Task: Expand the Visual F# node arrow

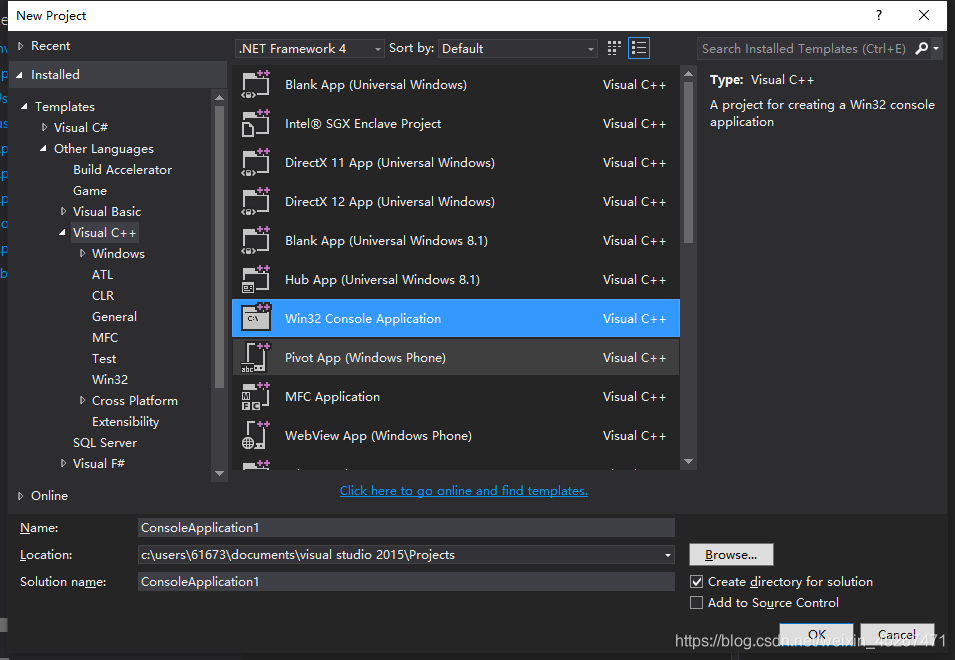Action: point(63,463)
